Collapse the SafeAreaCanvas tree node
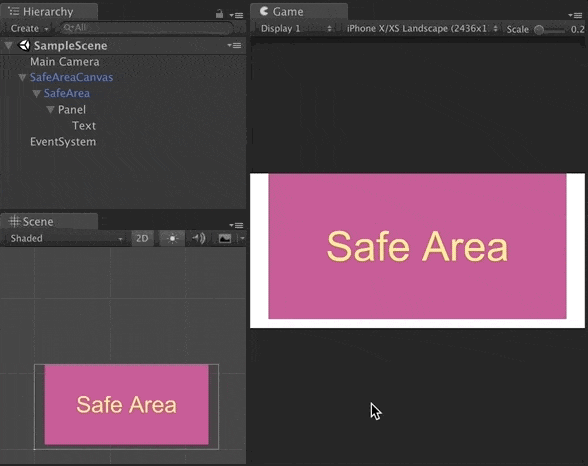Image resolution: width=588 pixels, height=466 pixels. tap(22, 78)
